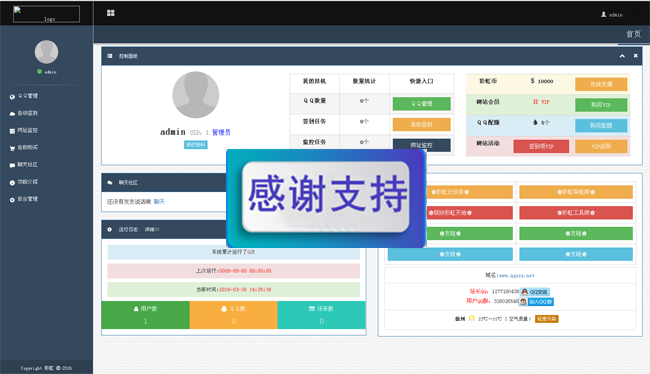The width and height of the screenshot is (650, 374).
Task: Click the green 购买VIP button
Action: coord(601,105)
